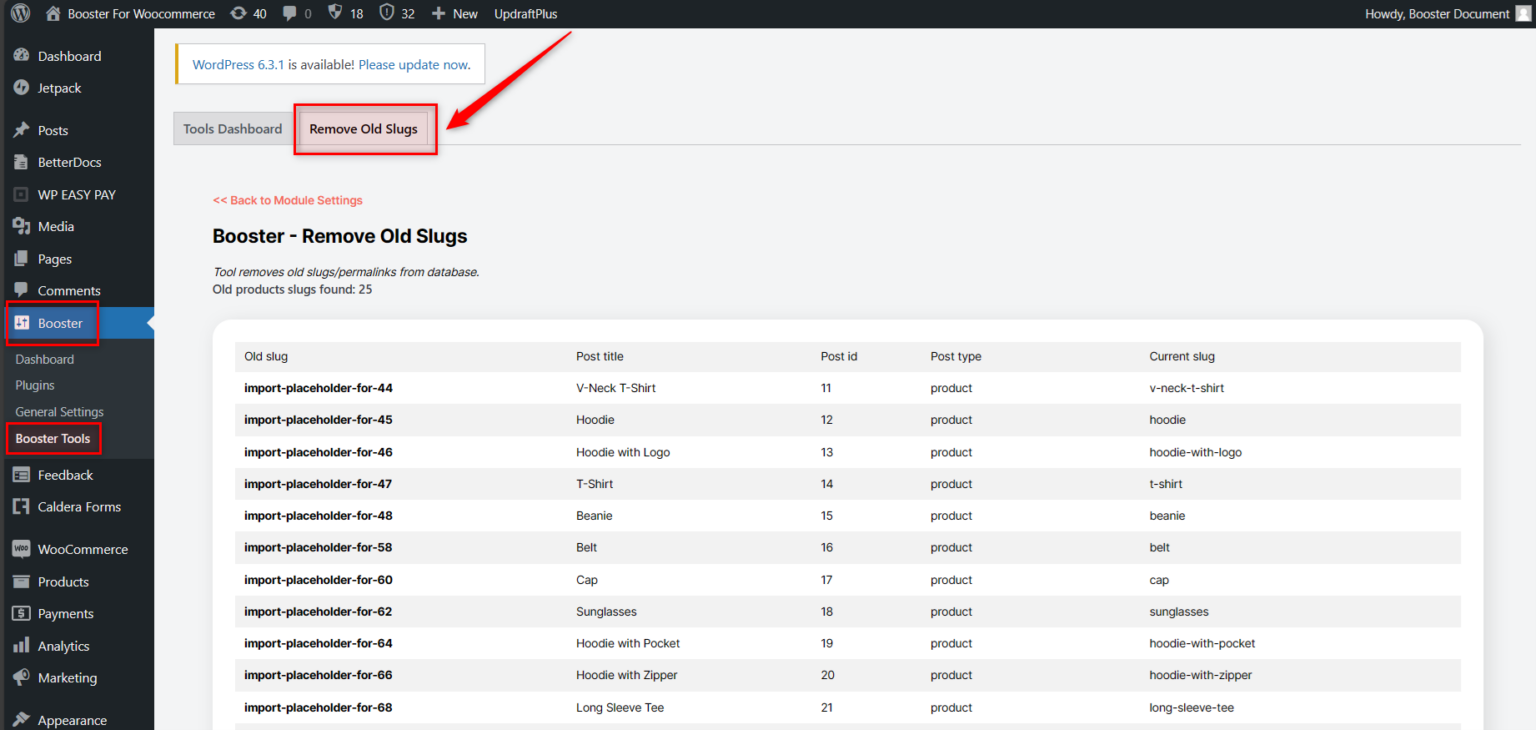Click the Comments icon in sidebar
1536x730 pixels.
(21, 290)
